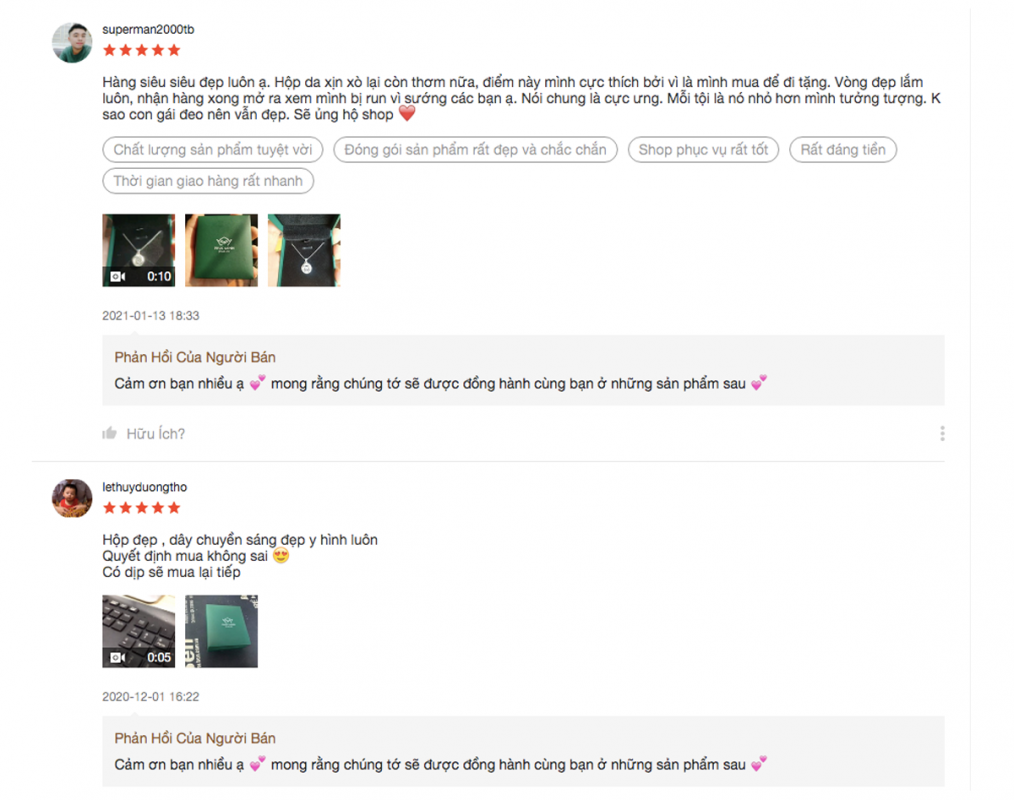Viewport: 1014px width, 800px height.
Task: Click superman2000tb's five-star rating
Action: pyautogui.click(x=142, y=50)
